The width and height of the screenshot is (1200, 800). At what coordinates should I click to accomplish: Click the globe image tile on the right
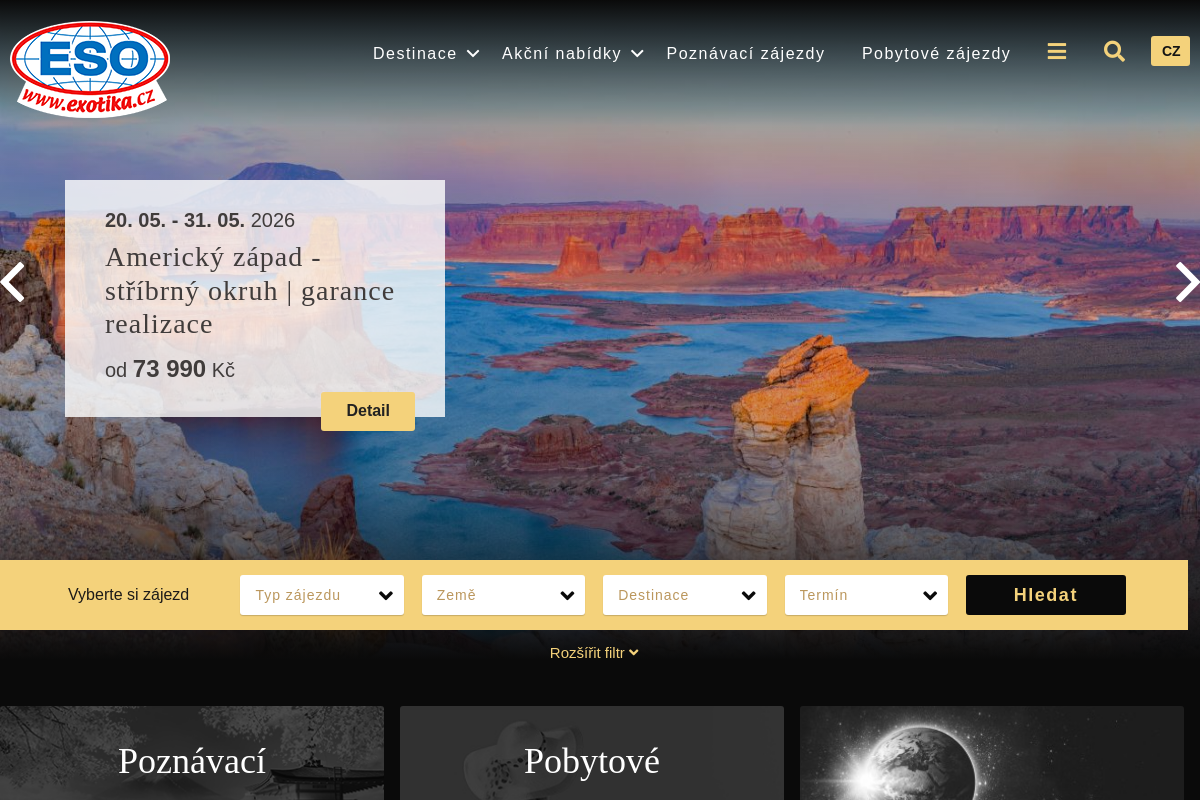[991, 760]
